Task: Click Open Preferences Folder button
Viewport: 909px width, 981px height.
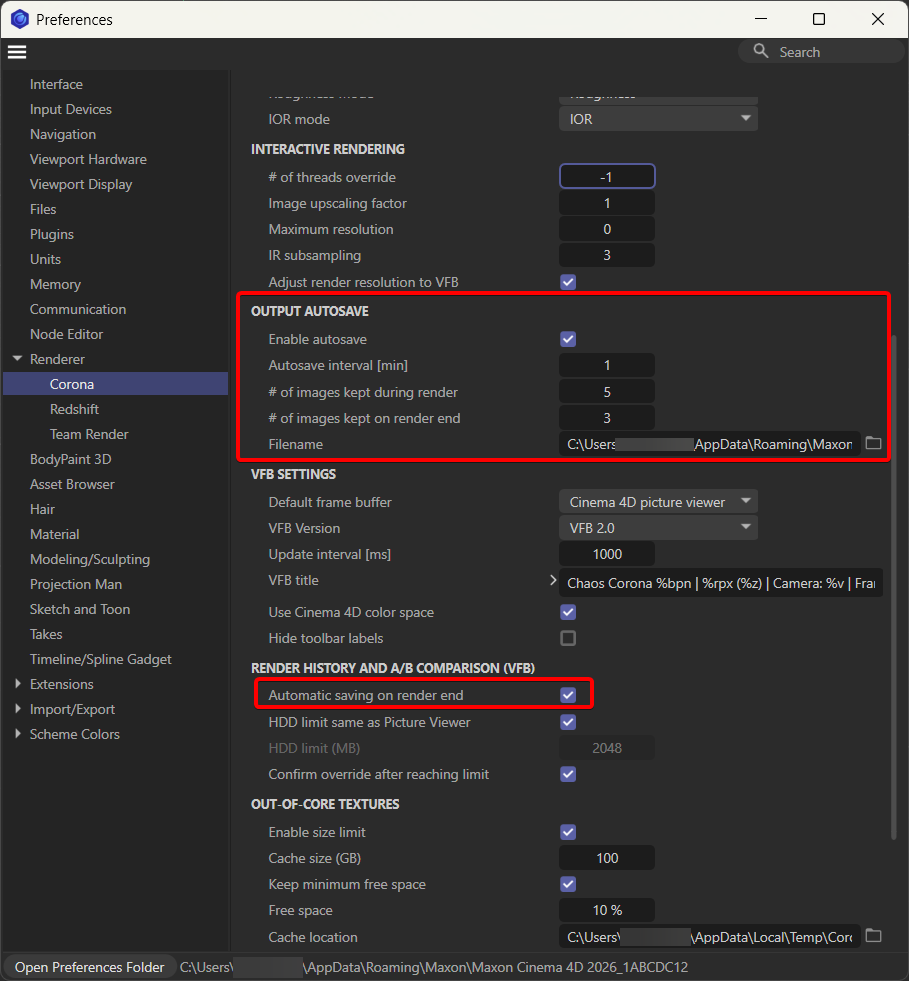Action: click(x=89, y=967)
